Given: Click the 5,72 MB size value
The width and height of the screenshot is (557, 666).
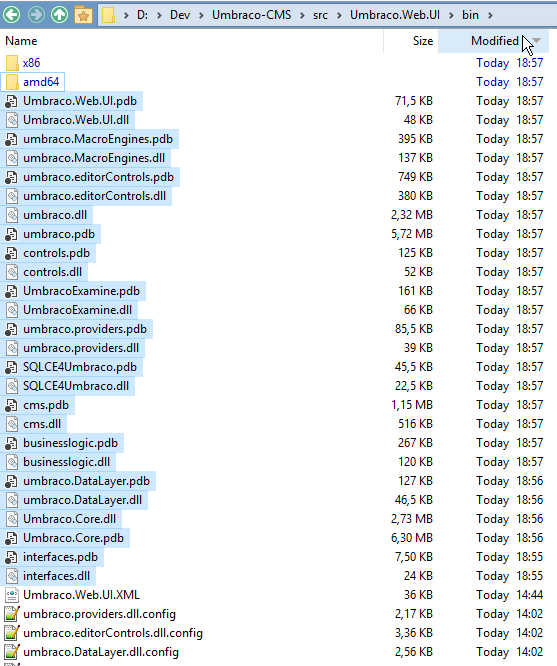Looking at the screenshot, I should coord(412,234).
